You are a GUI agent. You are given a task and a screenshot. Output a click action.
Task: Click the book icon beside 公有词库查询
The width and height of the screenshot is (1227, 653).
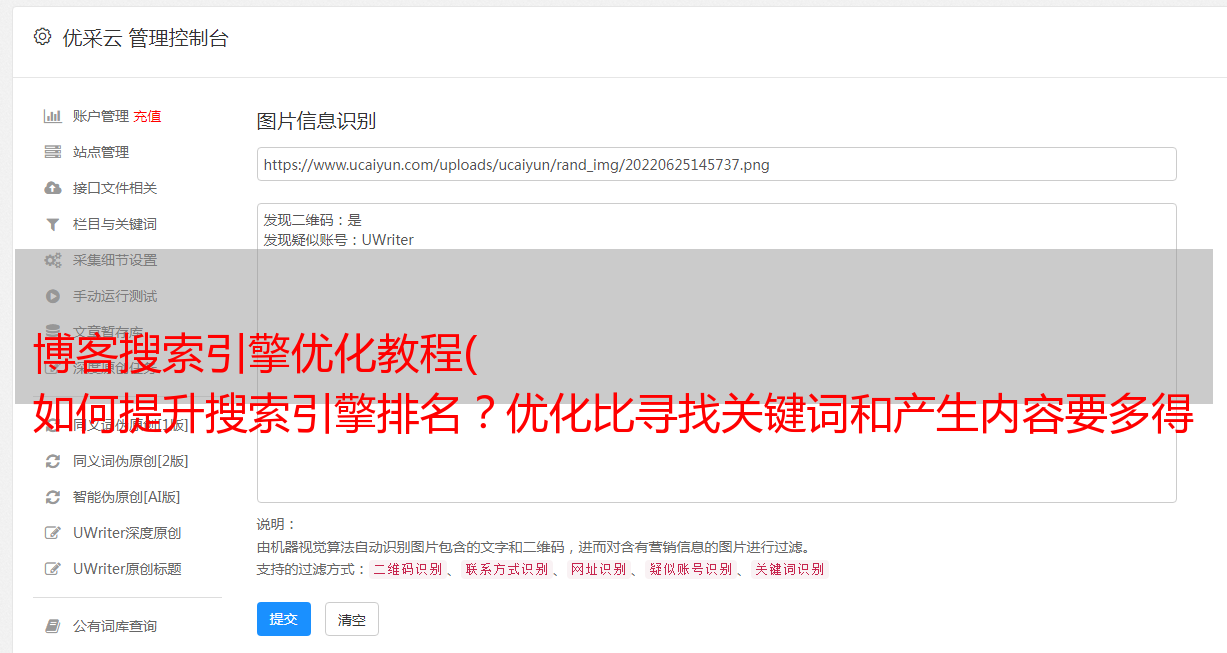53,626
